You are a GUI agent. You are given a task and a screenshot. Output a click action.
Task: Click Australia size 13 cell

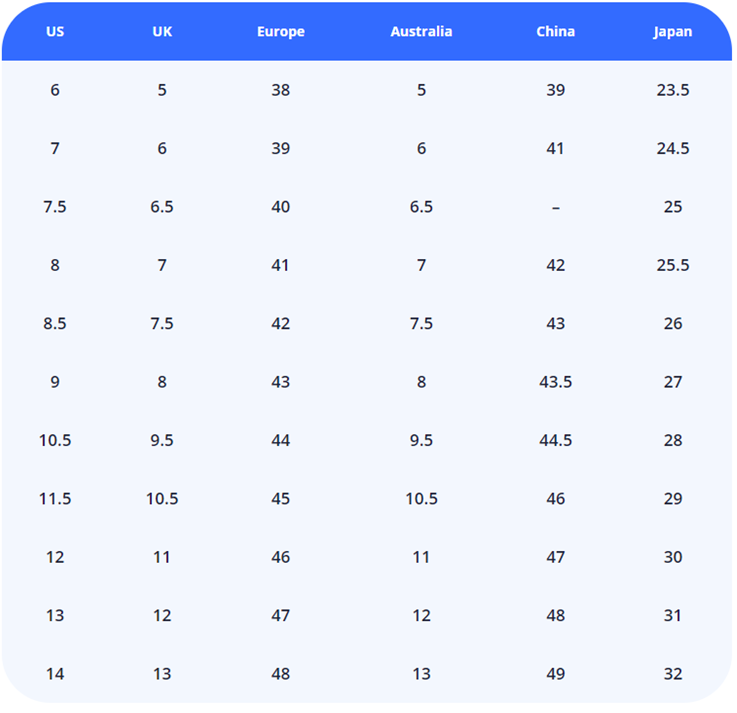click(421, 674)
